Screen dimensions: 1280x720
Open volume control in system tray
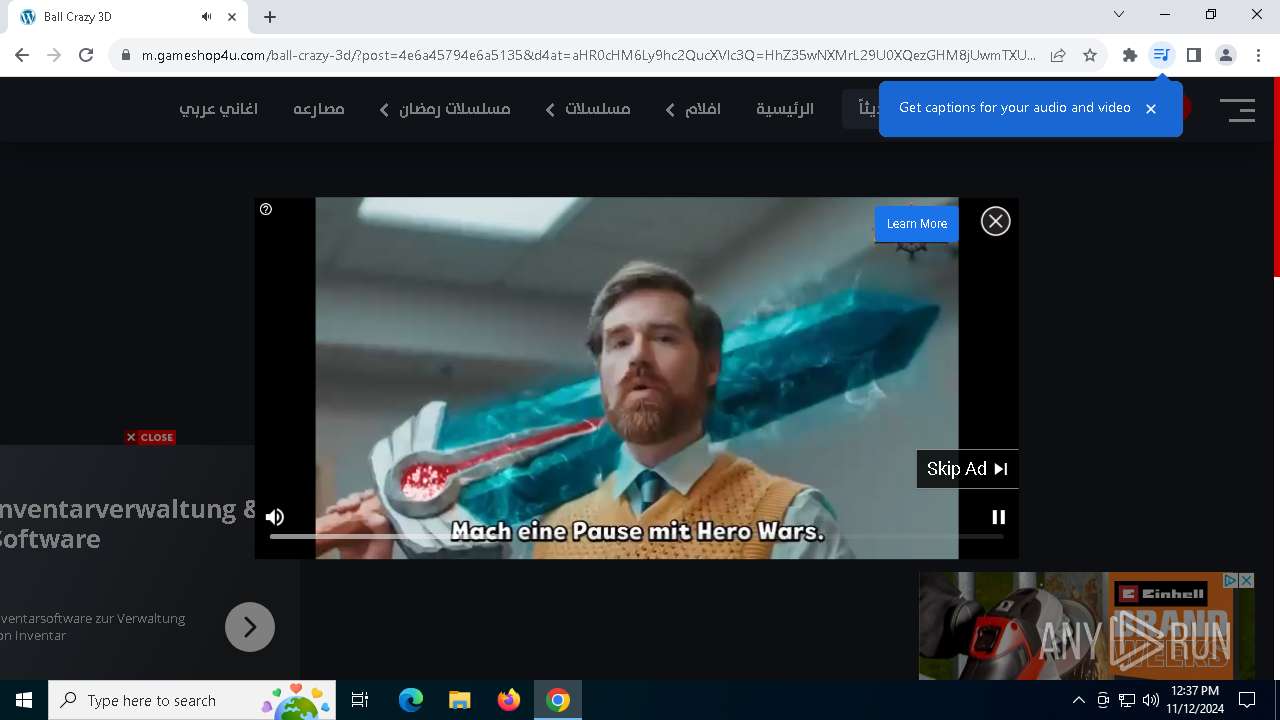click(x=1150, y=700)
